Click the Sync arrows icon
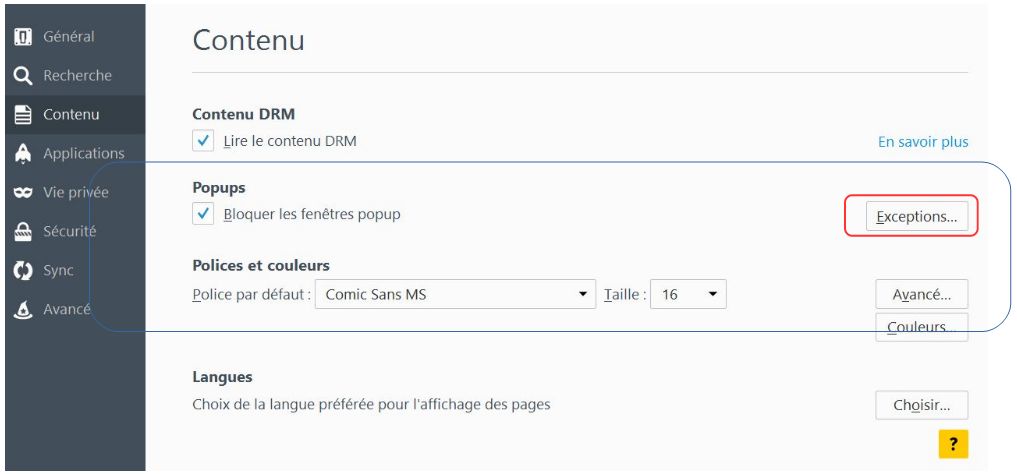The width and height of the screenshot is (1017, 474). pyautogui.click(x=22, y=271)
